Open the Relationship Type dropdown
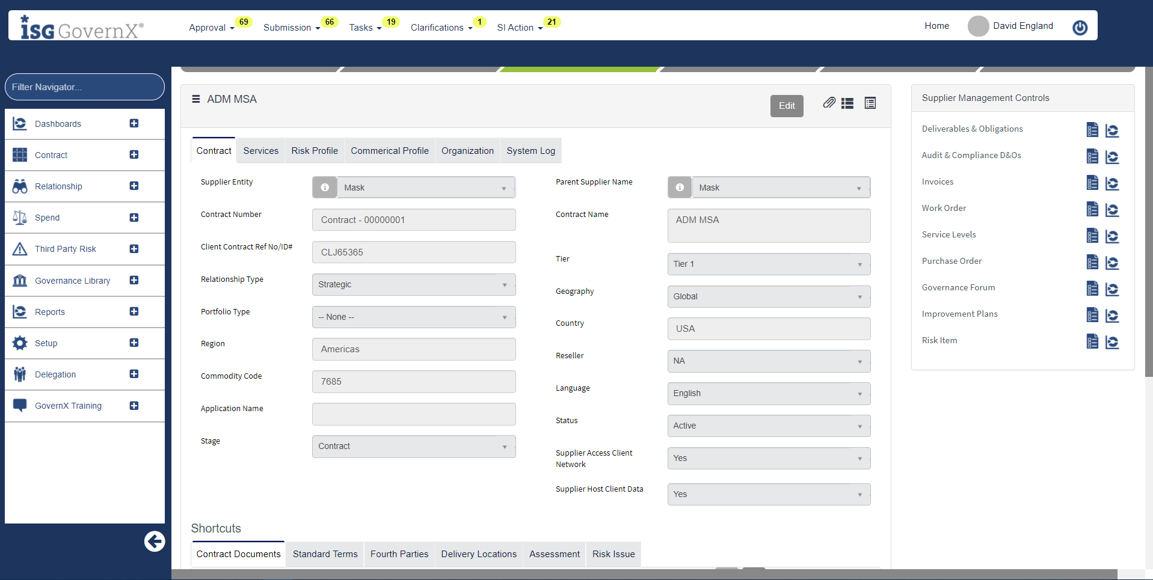 (414, 284)
